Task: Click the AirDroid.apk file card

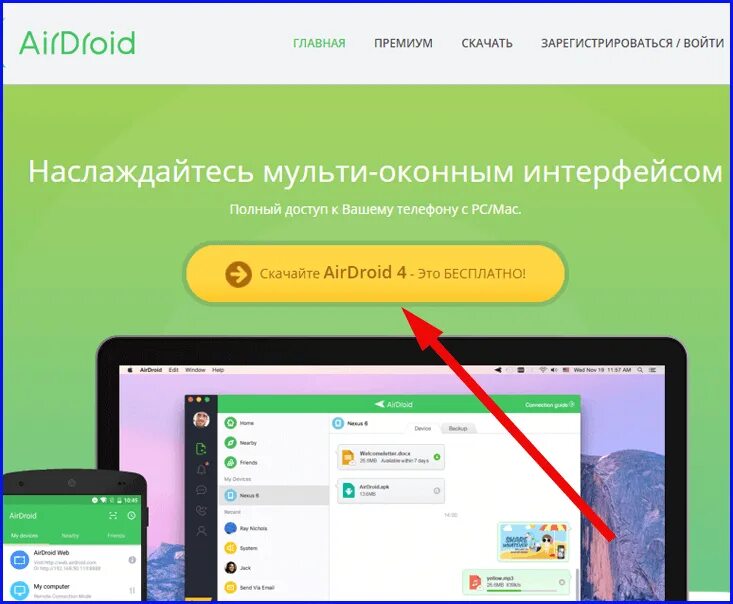Action: [391, 490]
